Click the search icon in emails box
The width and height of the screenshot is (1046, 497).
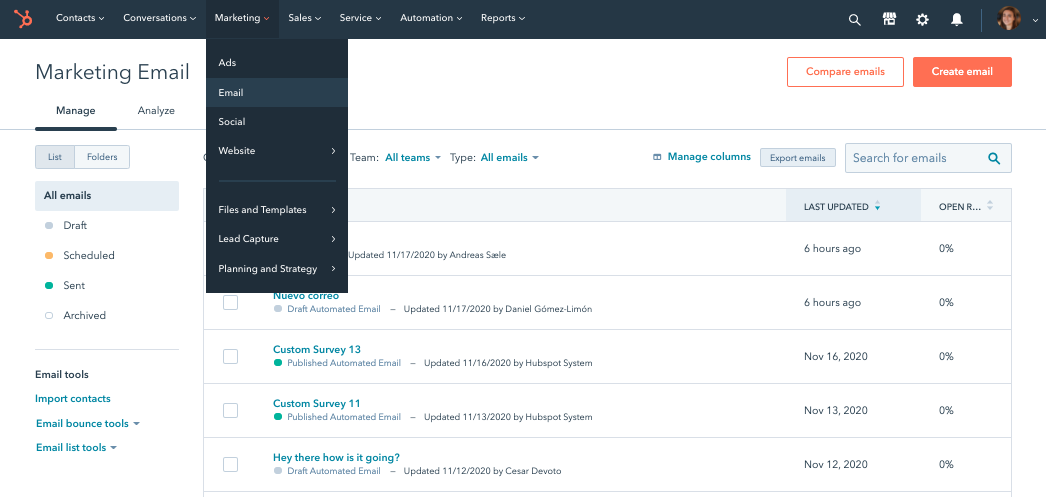[994, 158]
